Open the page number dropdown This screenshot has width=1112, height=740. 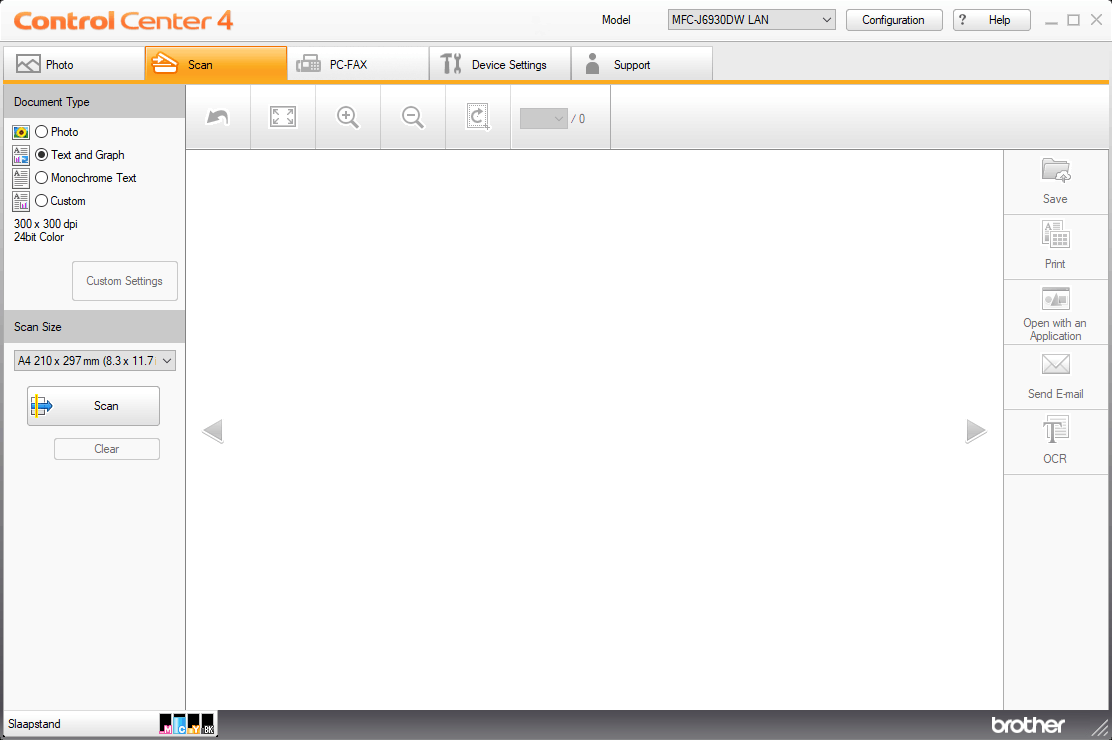[x=544, y=118]
